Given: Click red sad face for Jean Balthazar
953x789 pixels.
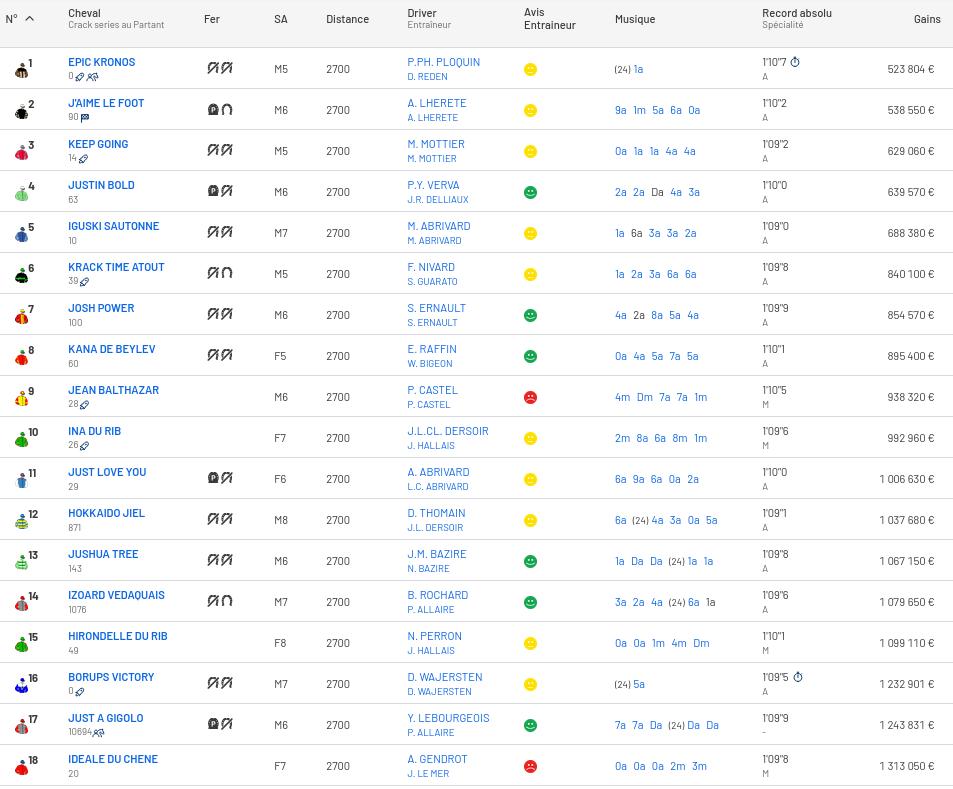Looking at the screenshot, I should [x=530, y=397].
